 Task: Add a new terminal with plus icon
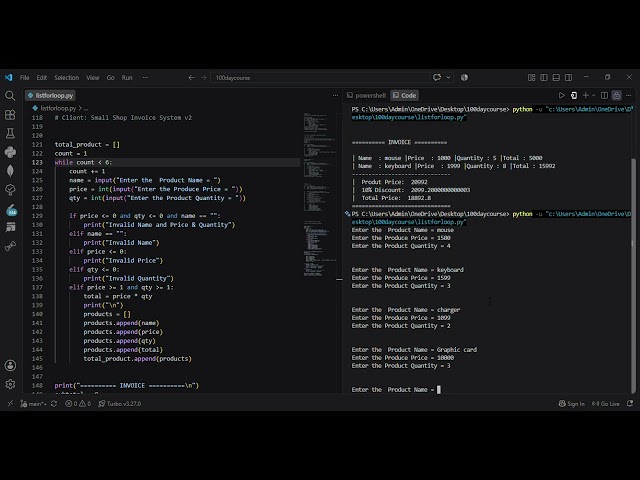586,96
